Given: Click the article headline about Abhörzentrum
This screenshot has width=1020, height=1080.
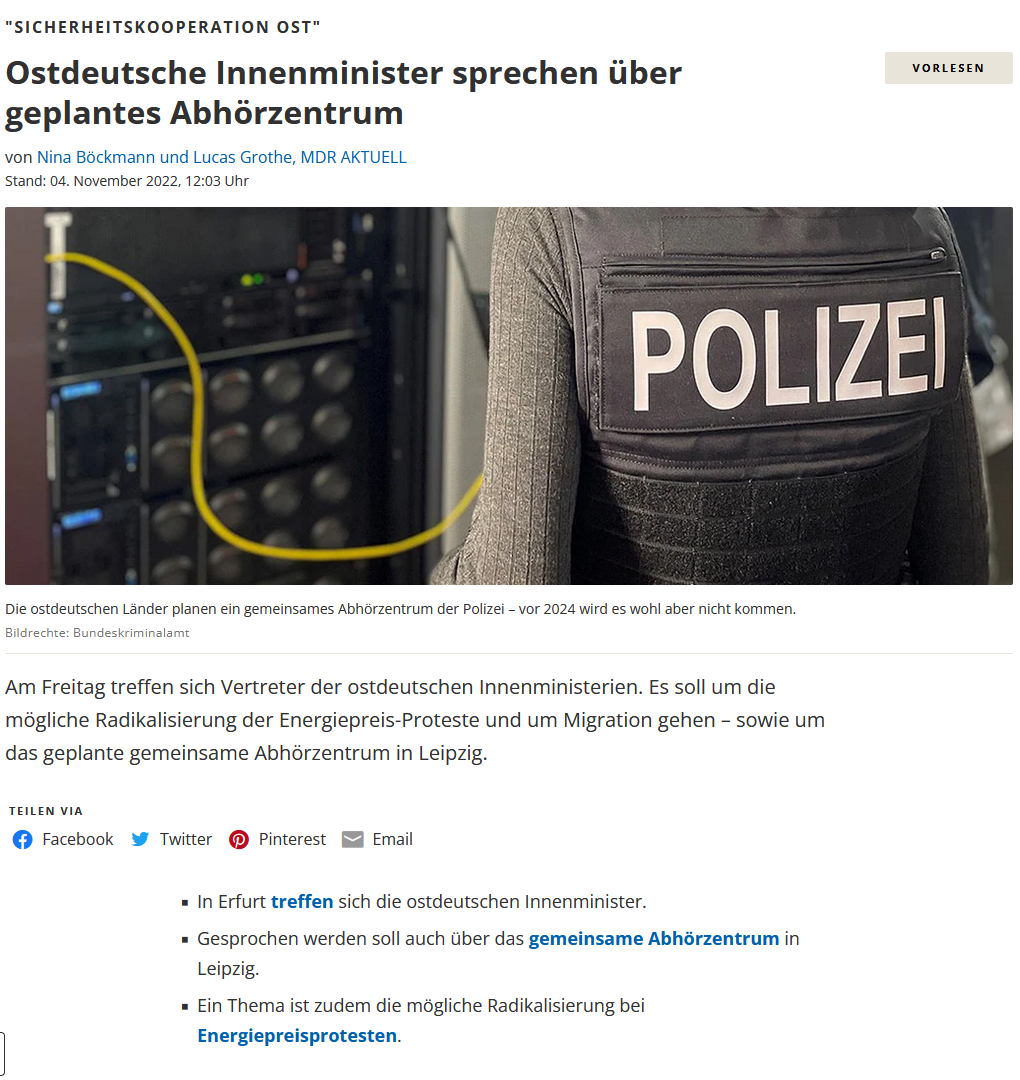Looking at the screenshot, I should pos(343,93).
